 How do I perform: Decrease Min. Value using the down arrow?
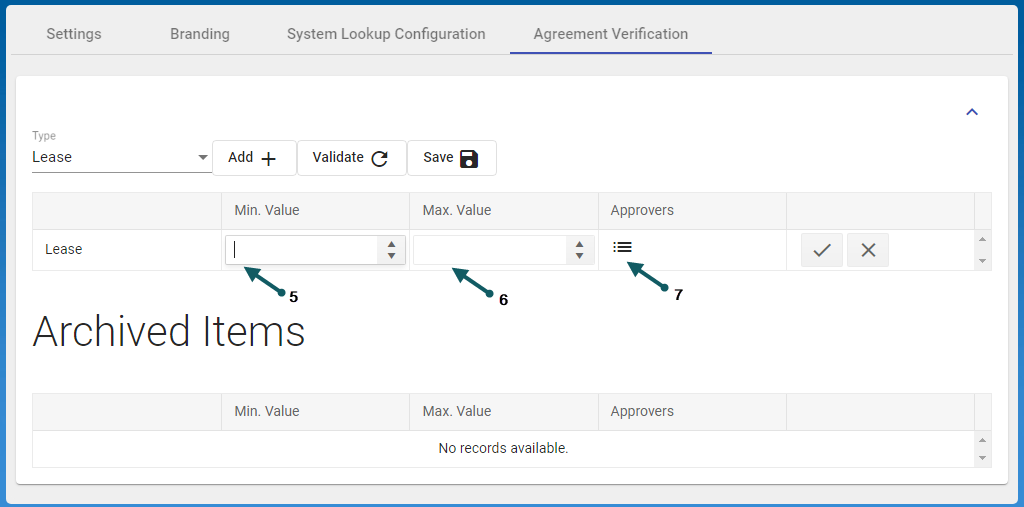pyautogui.click(x=392, y=256)
